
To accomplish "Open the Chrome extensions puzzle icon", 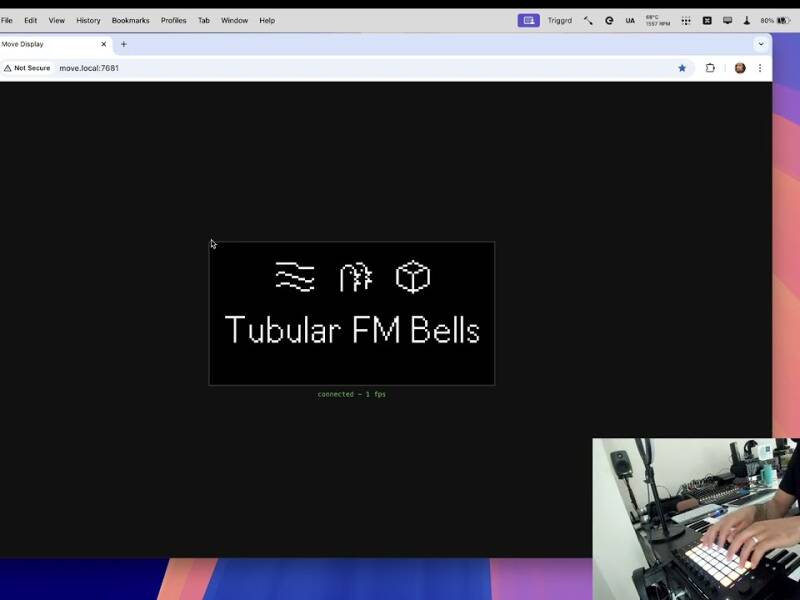I will (710, 68).
